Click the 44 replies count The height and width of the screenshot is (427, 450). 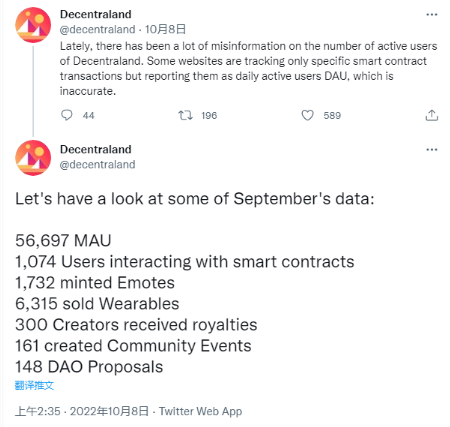pyautogui.click(x=88, y=116)
